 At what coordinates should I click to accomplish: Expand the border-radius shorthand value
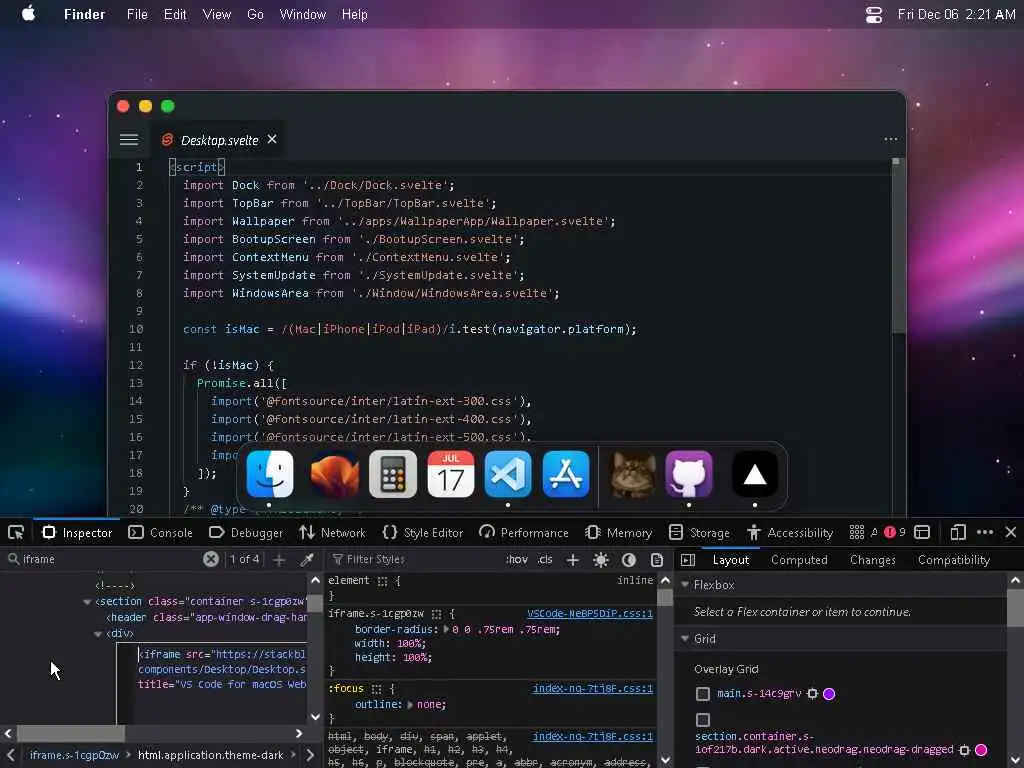coord(446,630)
